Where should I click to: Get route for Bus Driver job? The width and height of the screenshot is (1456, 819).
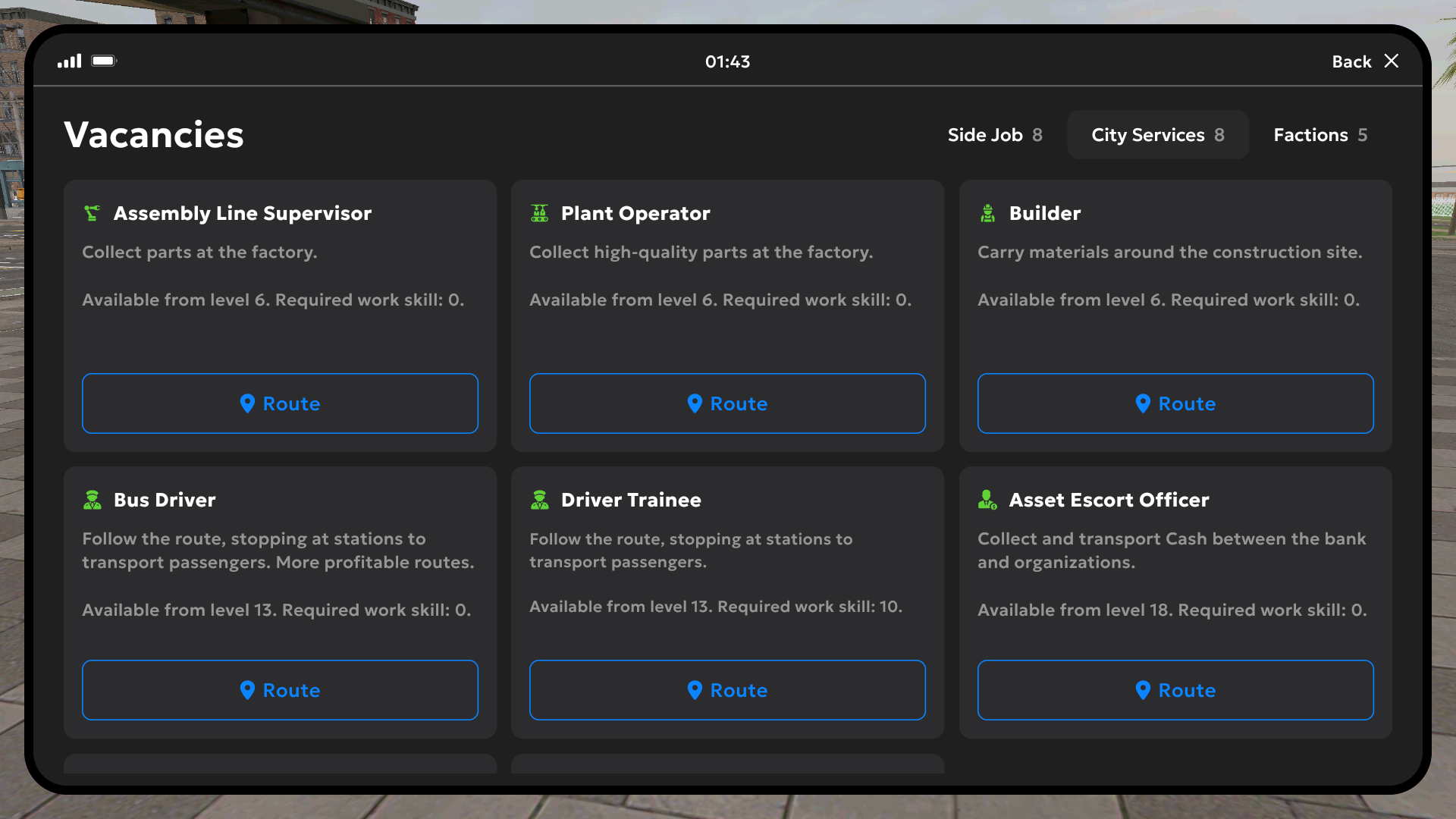[280, 690]
